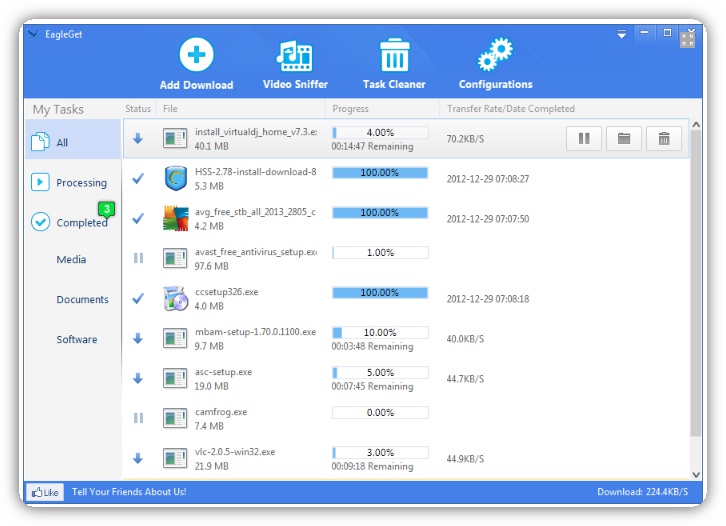
Task: Click completed date 2012-12-29 07:07:50
Action: [488, 219]
